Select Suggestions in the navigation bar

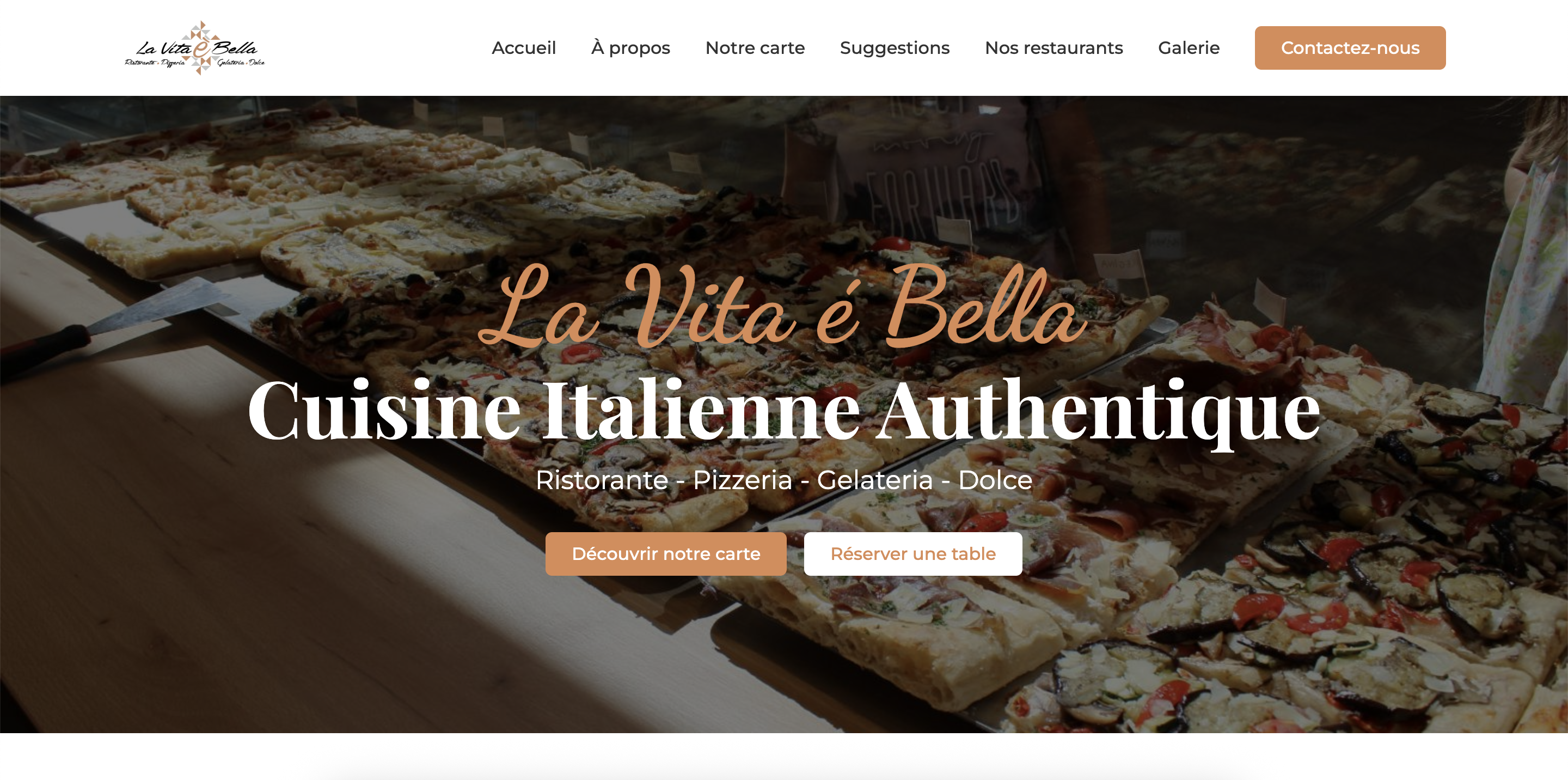894,47
